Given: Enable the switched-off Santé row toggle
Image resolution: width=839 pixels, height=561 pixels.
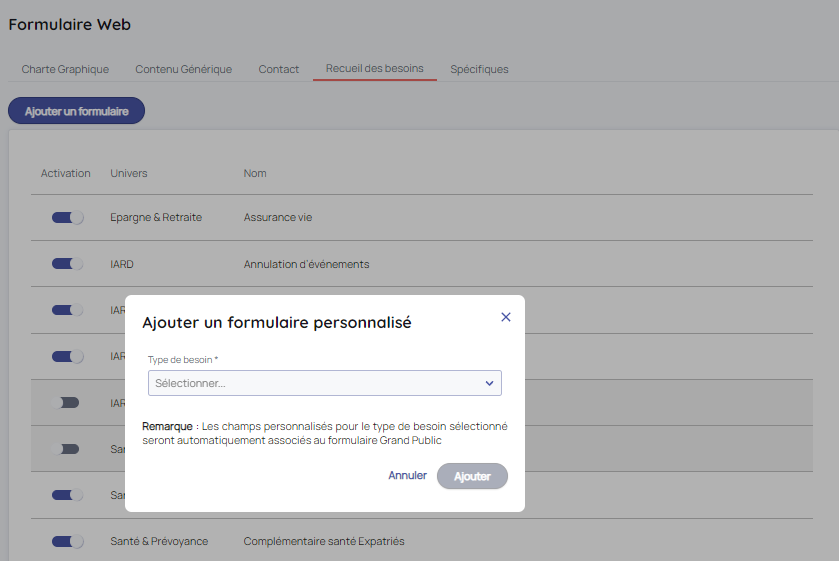Looking at the screenshot, I should pyautogui.click(x=67, y=449).
